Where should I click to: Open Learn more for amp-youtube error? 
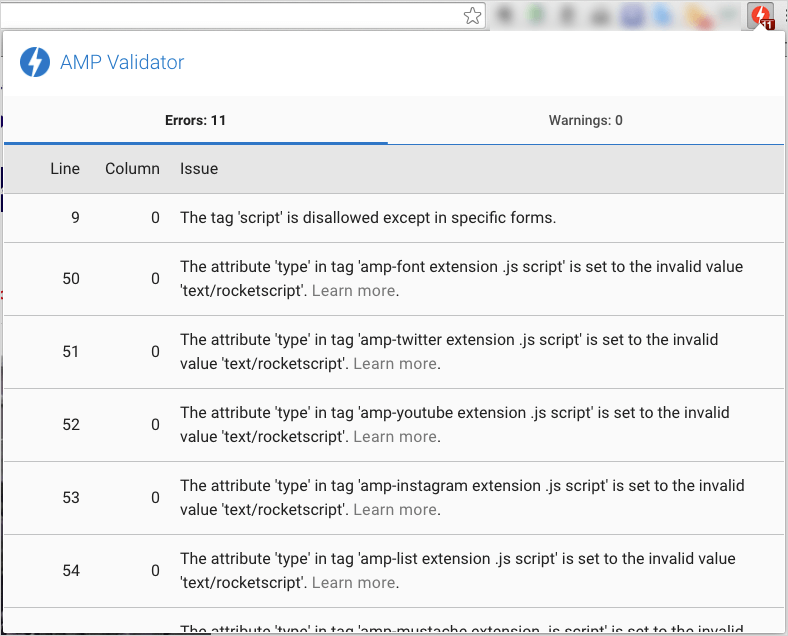tap(395, 437)
